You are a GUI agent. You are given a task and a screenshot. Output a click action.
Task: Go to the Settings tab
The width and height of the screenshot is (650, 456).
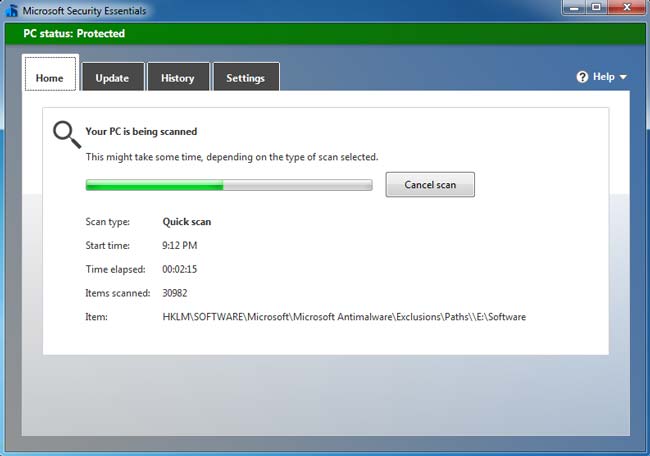(246, 77)
